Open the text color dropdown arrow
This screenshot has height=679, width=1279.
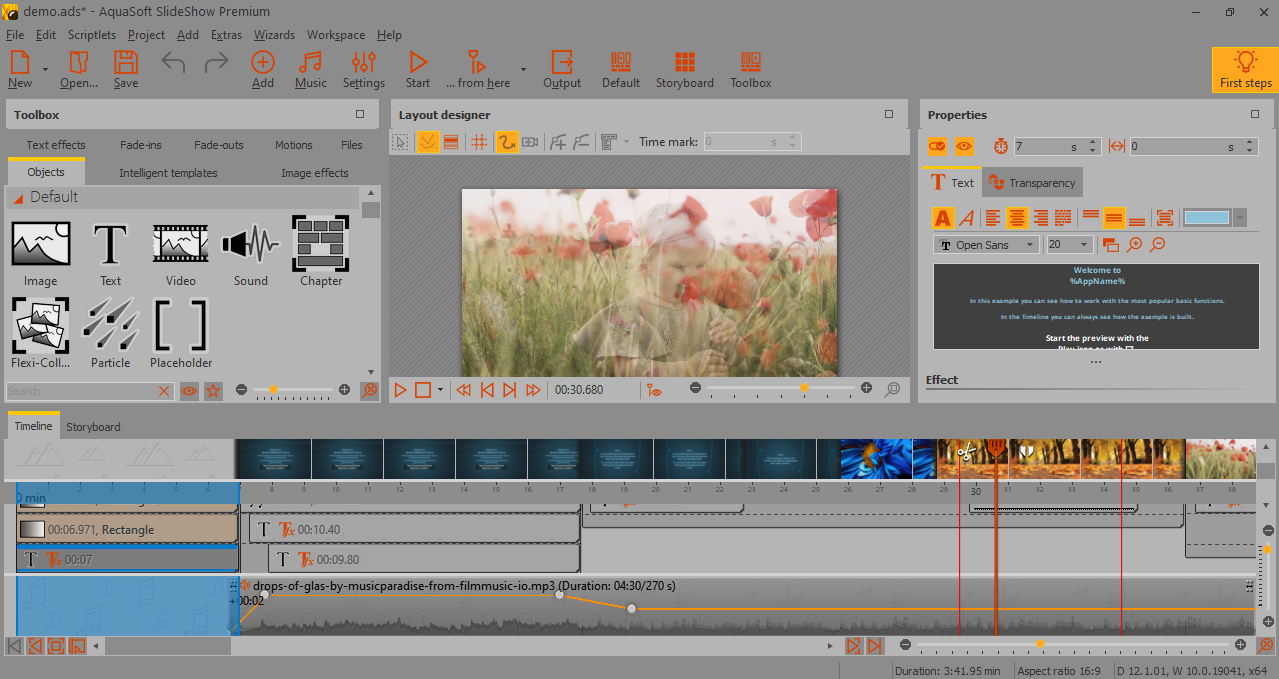pyautogui.click(x=1240, y=217)
